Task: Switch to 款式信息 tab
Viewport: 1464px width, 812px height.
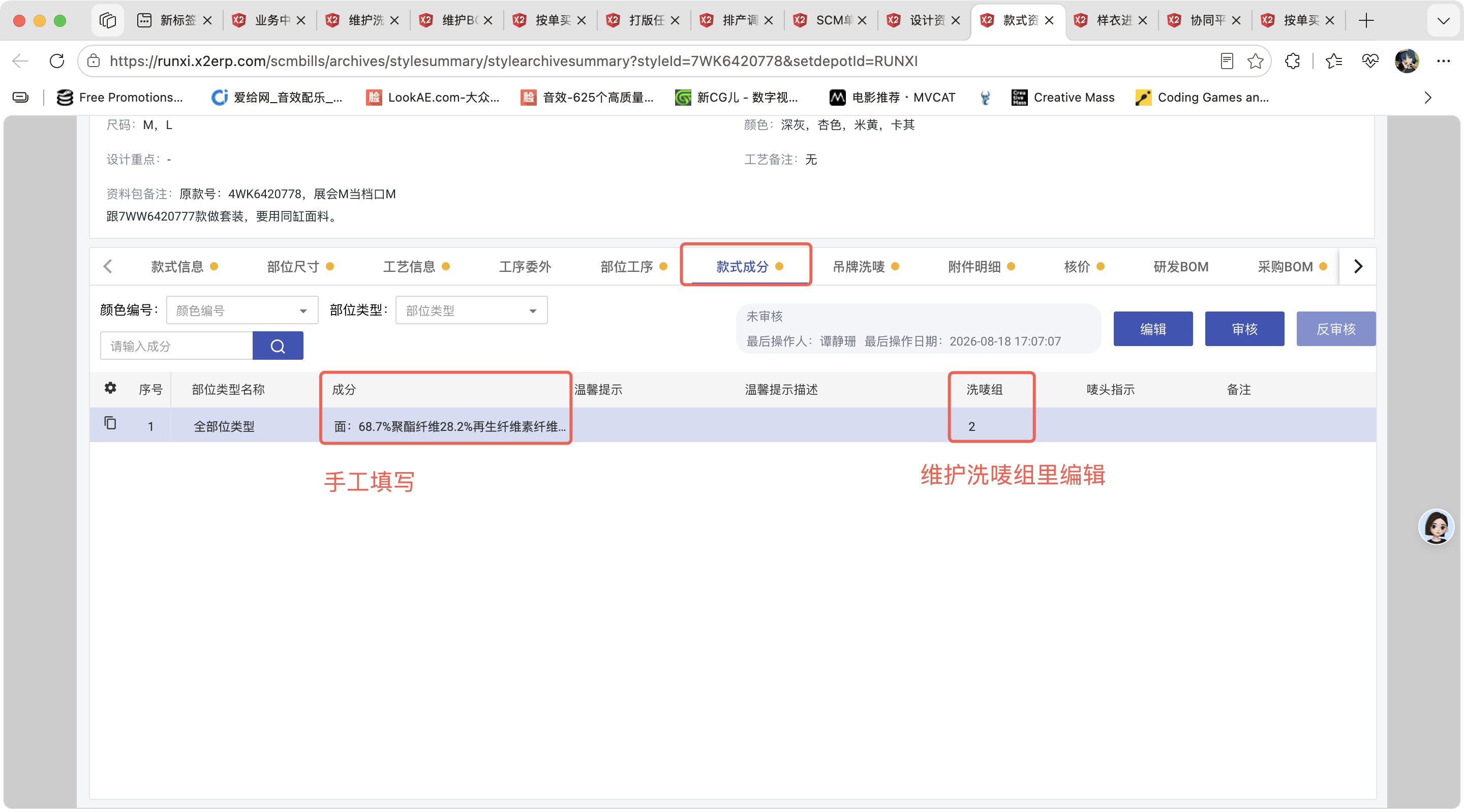Action: tap(184, 266)
